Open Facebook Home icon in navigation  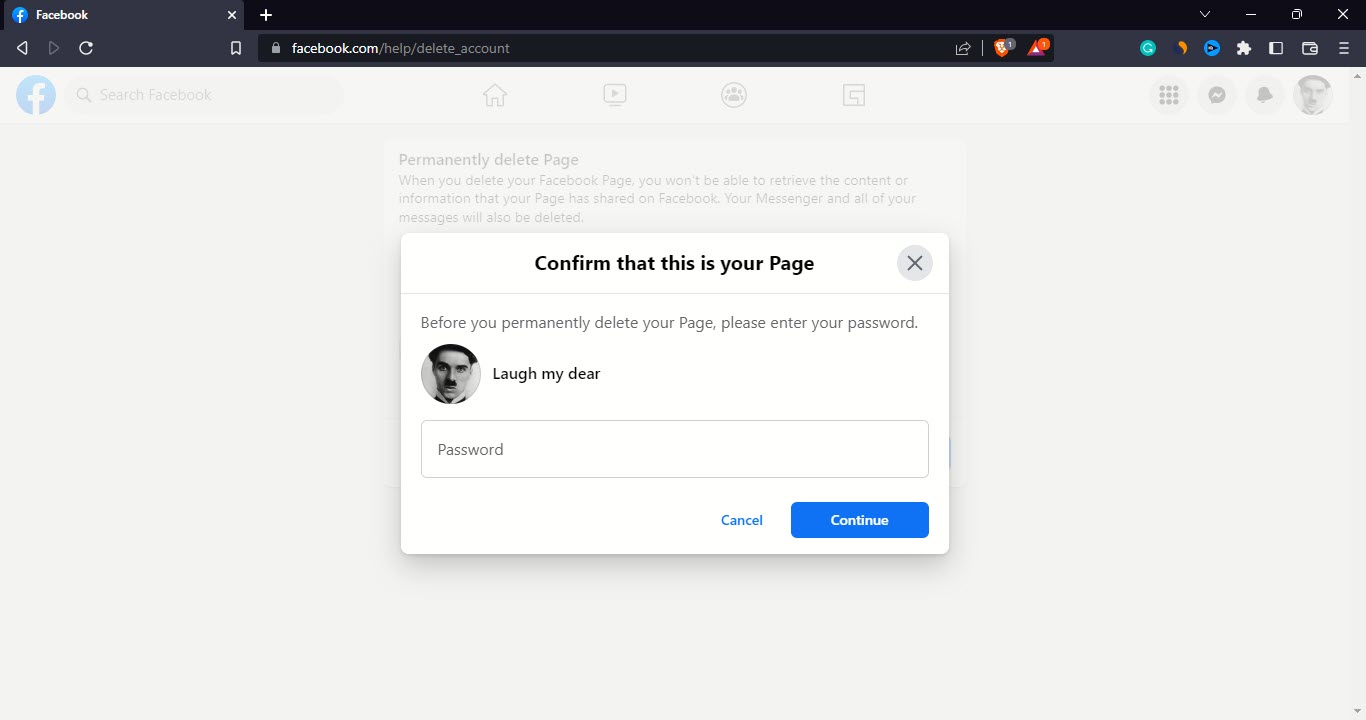pos(495,95)
